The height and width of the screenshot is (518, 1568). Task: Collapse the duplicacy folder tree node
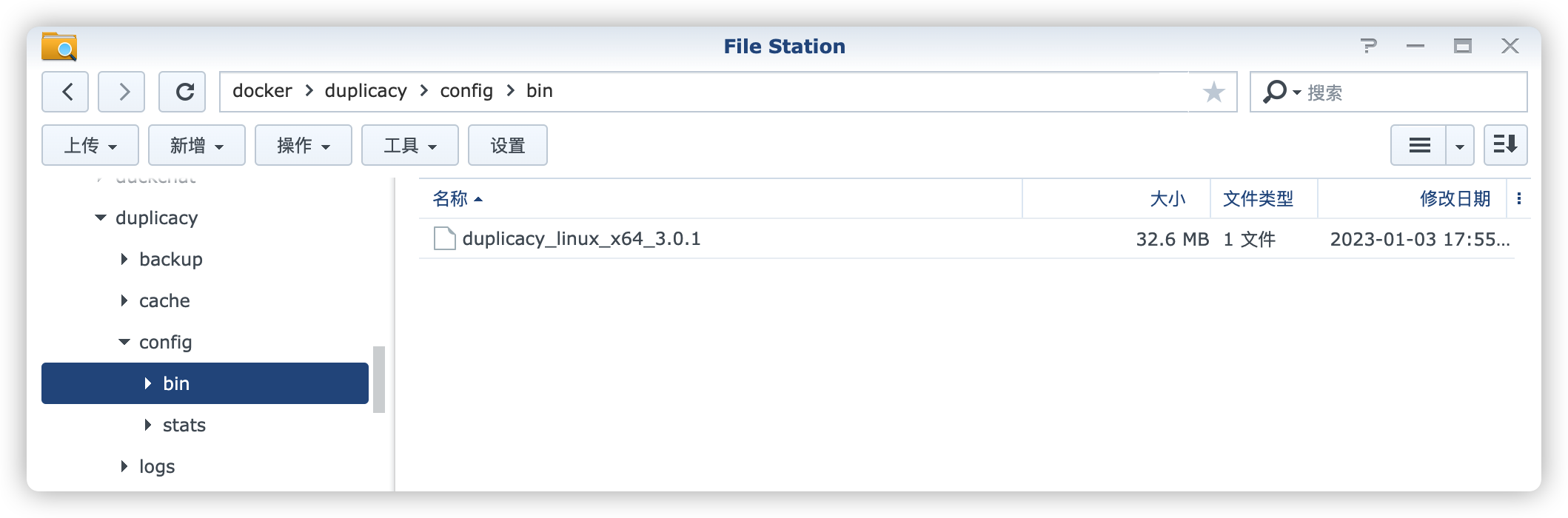101,218
